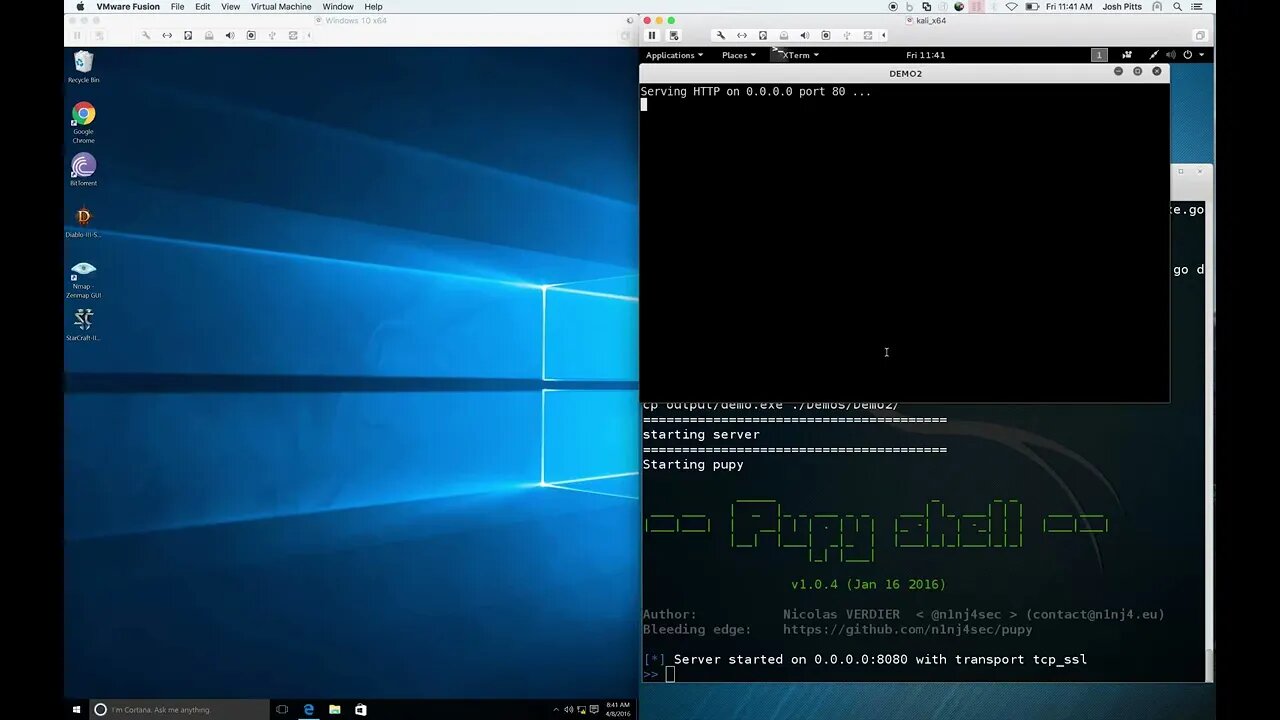Click the kali_x64 CD/DVD drive icon
1280x720 pixels.
[783, 35]
